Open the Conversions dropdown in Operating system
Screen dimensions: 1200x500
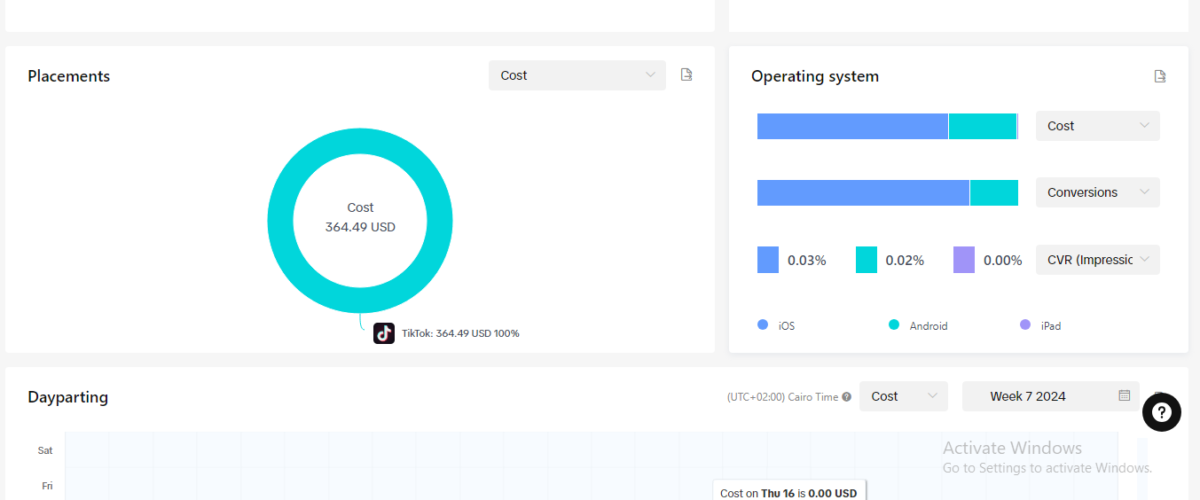click(x=1098, y=192)
